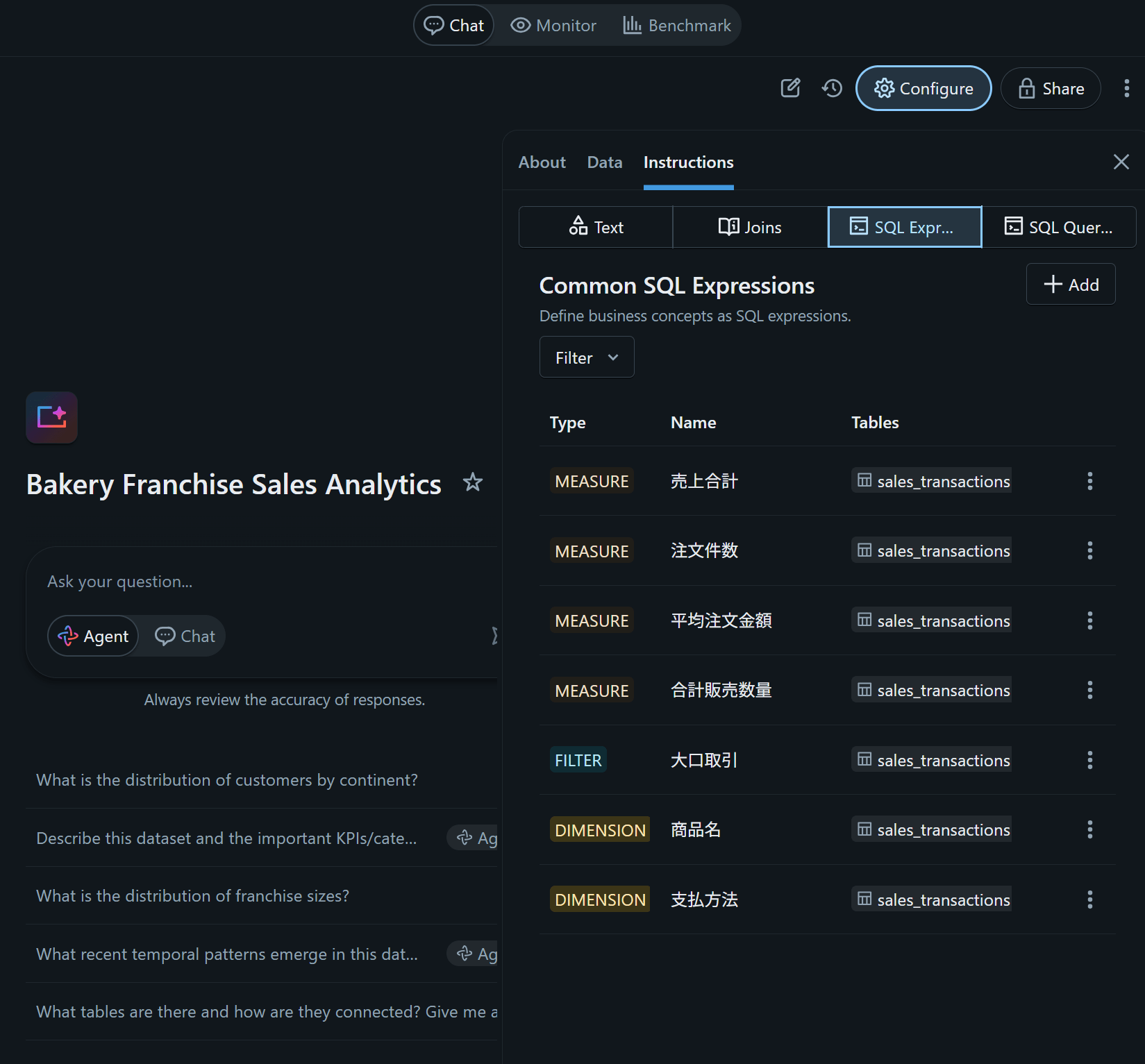Switch question mode to Agent
This screenshot has width=1145, height=1064.
click(93, 636)
